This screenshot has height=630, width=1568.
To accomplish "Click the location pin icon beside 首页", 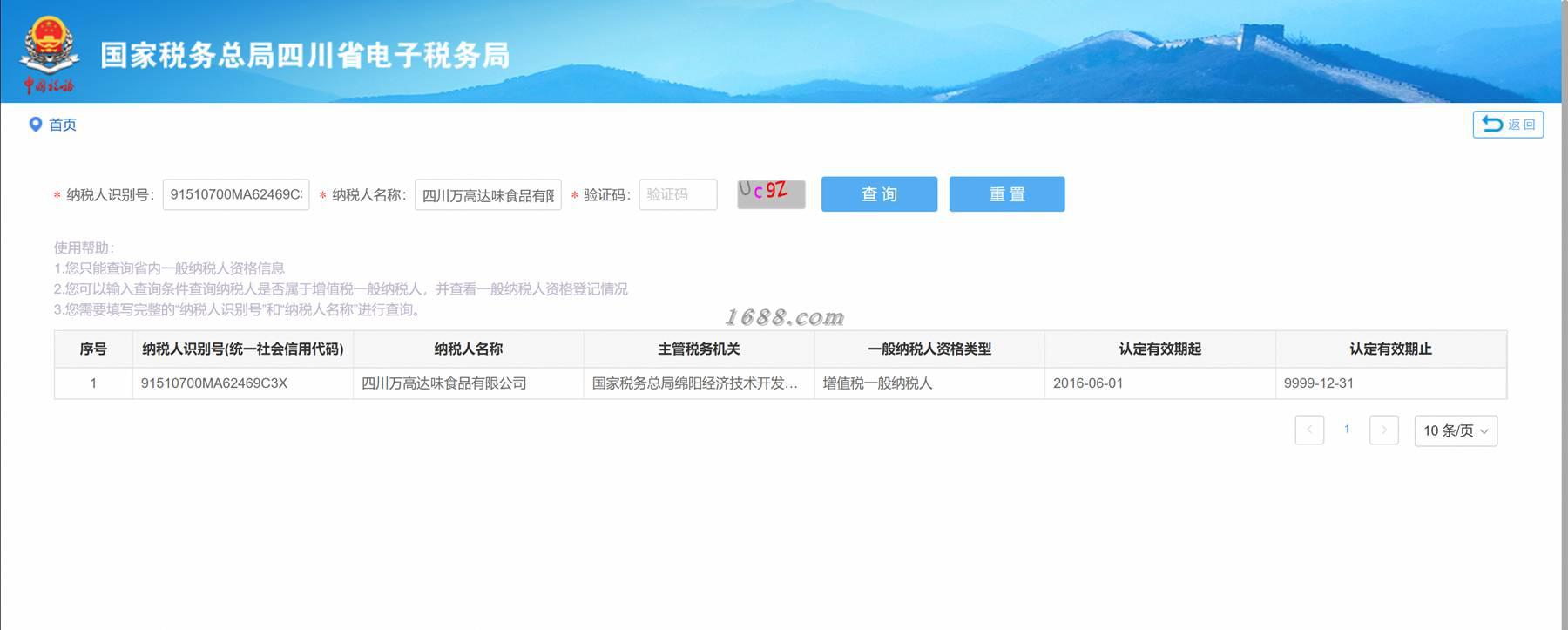I will (x=36, y=125).
